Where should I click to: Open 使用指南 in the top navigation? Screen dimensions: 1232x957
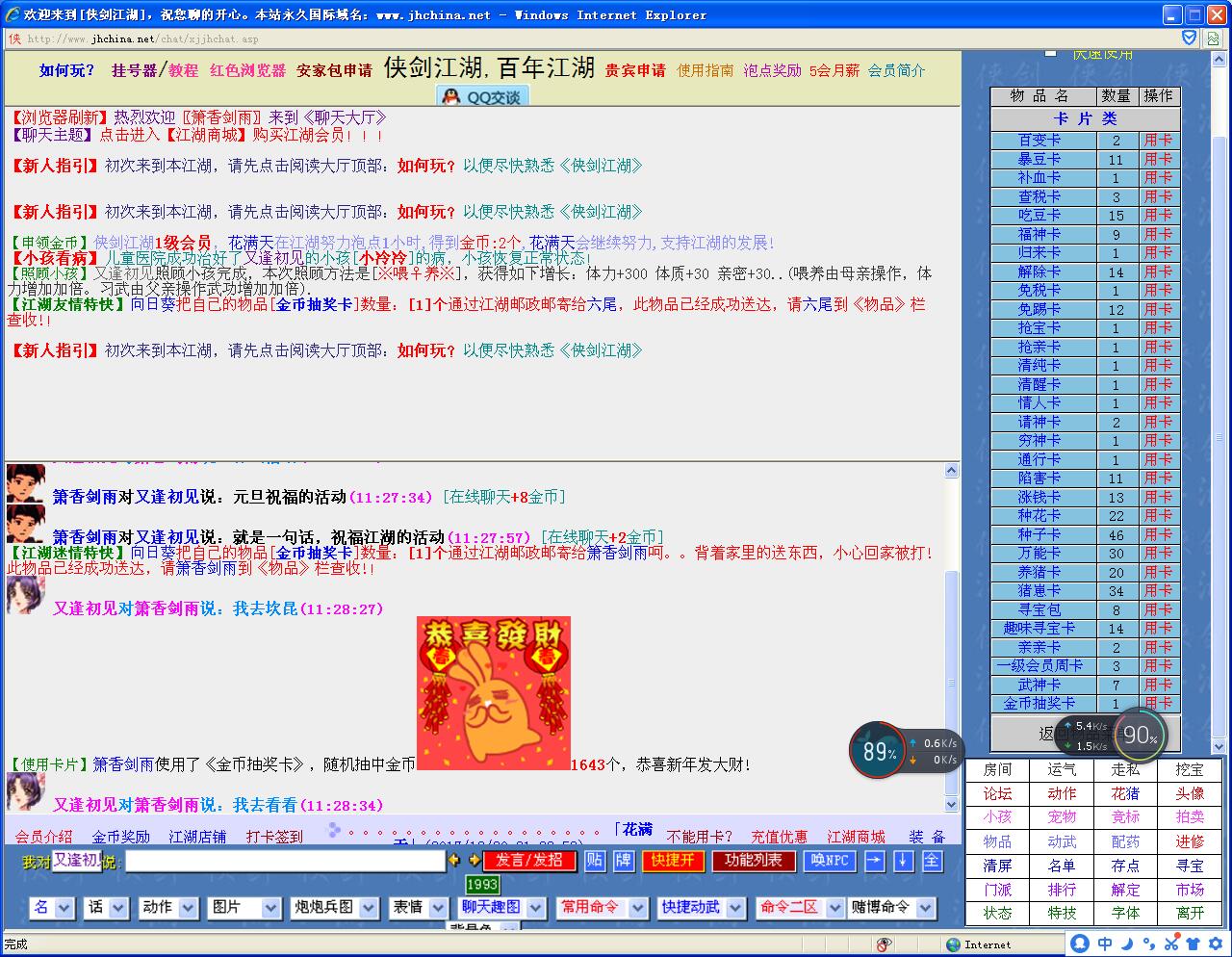click(706, 70)
